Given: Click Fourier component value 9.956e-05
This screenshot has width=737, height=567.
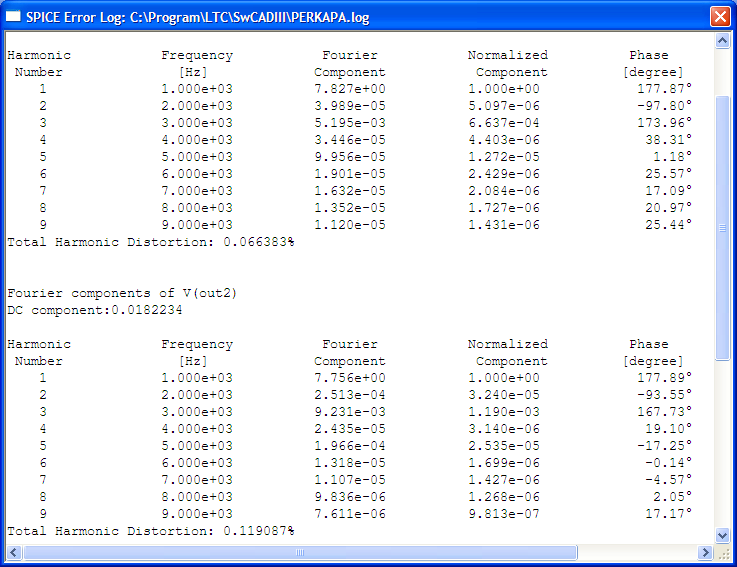Looking at the screenshot, I should pyautogui.click(x=350, y=157).
